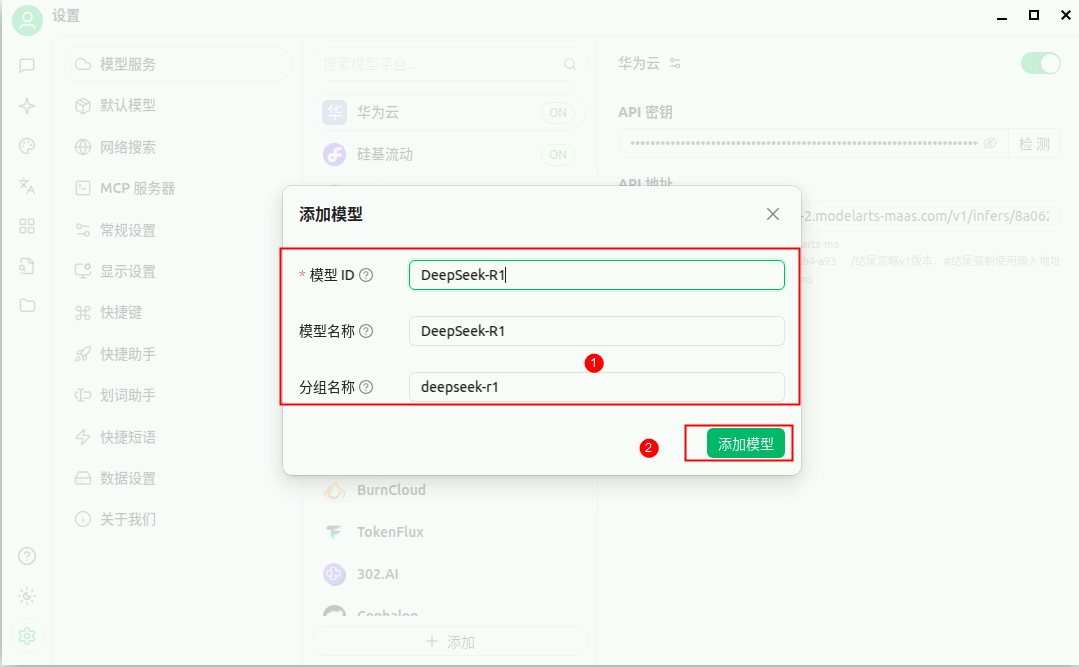
Task: Open the translate sidebar icon
Action: (27, 186)
